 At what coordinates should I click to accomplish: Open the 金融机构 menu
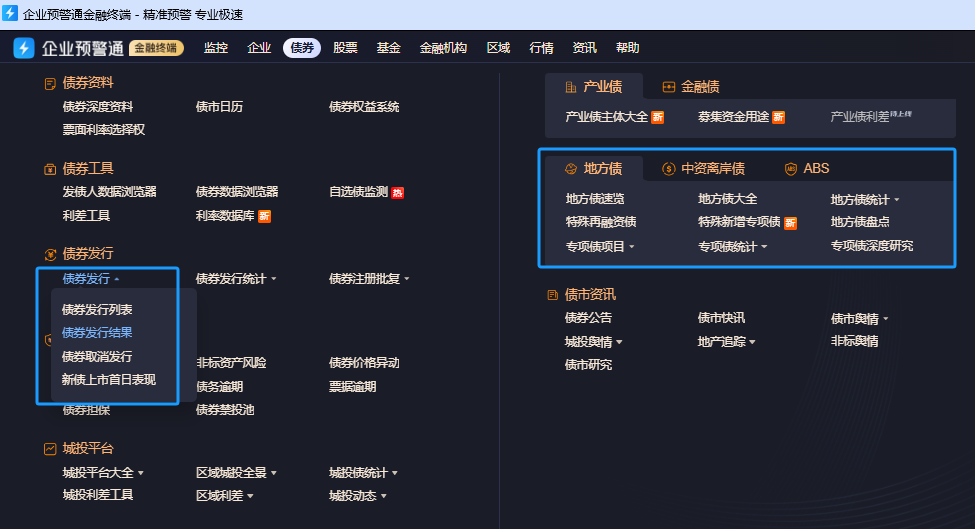coord(443,48)
